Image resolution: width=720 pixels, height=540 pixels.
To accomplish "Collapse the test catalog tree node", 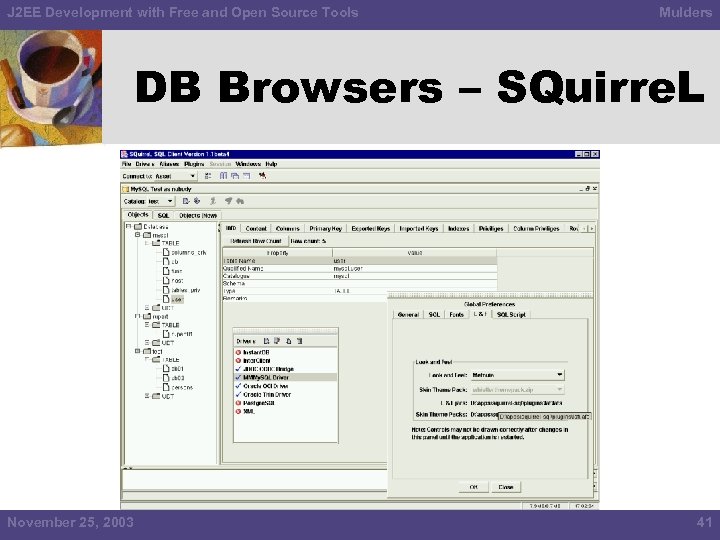I will coord(137,351).
